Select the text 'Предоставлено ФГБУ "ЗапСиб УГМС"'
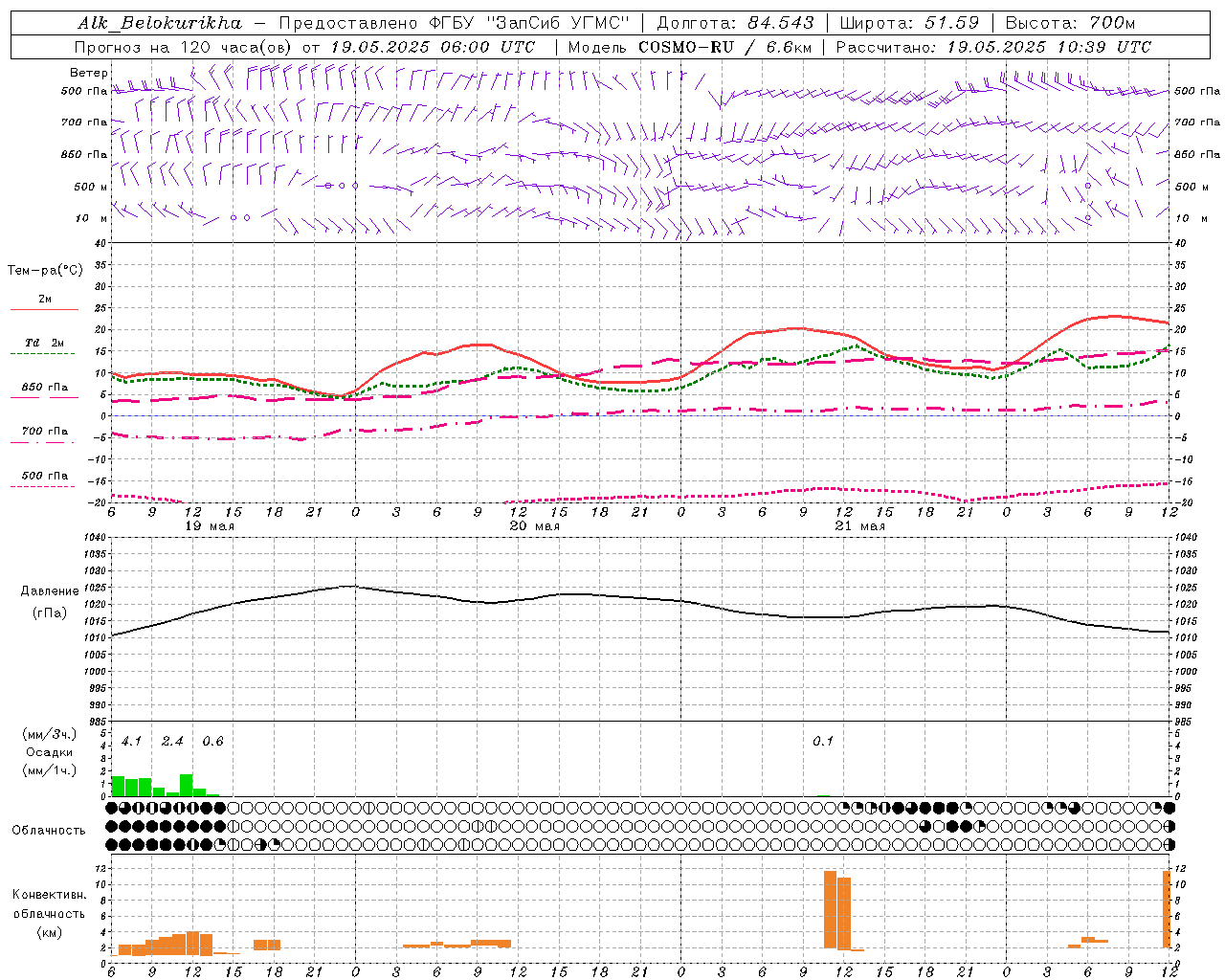The height and width of the screenshot is (980, 1225). pyautogui.click(x=455, y=23)
